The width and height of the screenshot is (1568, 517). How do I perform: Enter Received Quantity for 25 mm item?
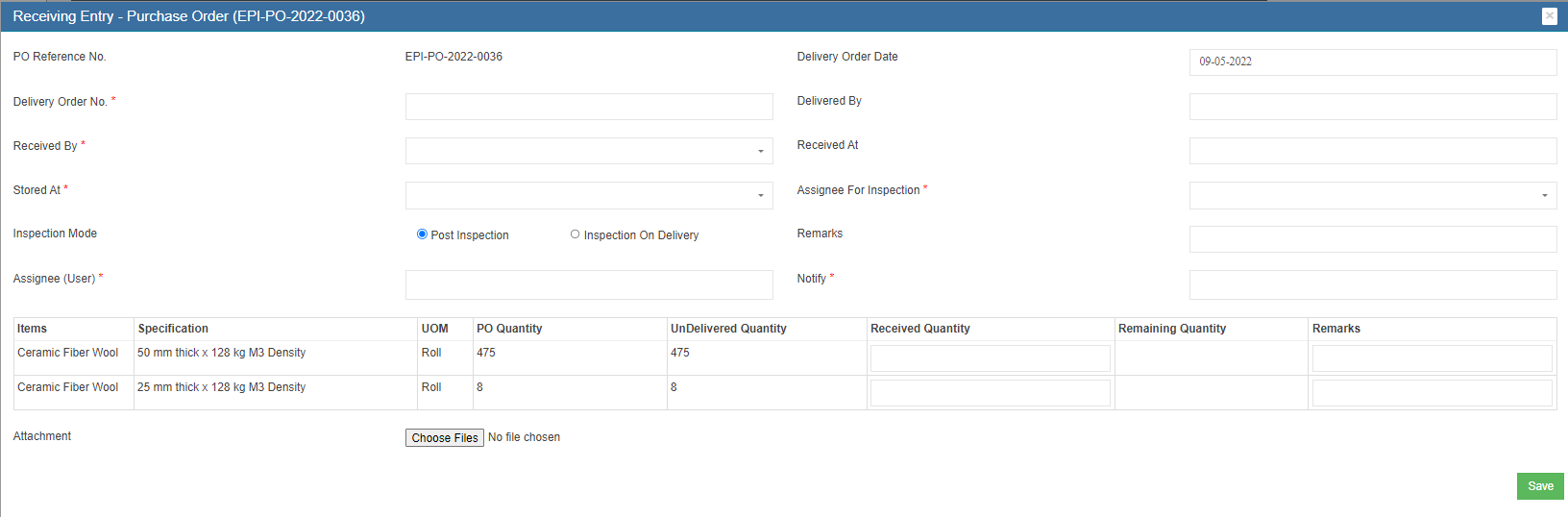click(x=990, y=393)
